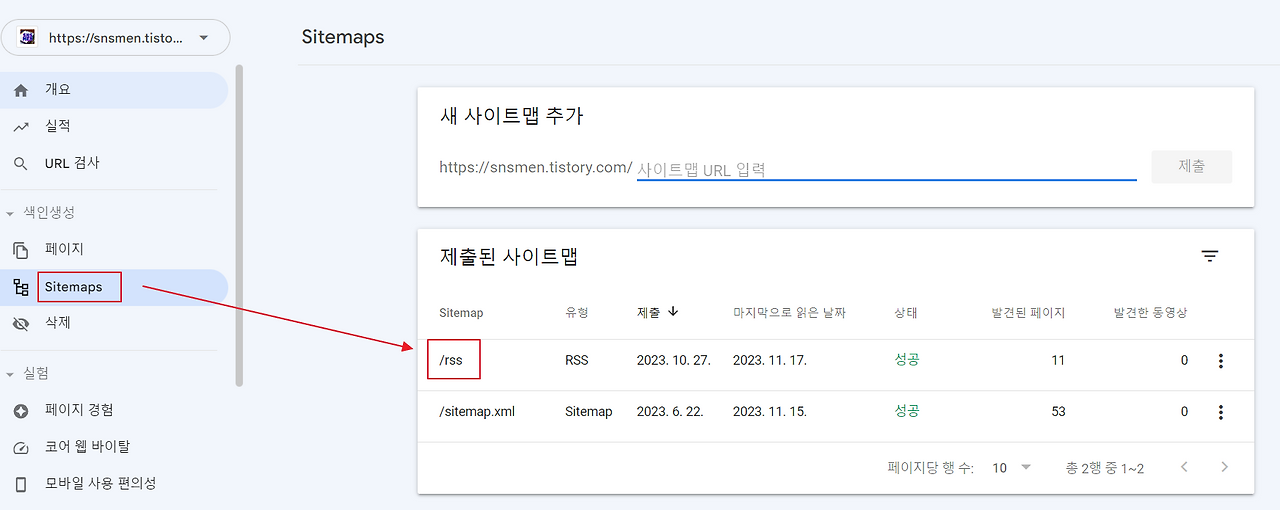Click last read date 2023. 11. 15.
Image resolution: width=1280 pixels, height=510 pixels.
tap(769, 411)
